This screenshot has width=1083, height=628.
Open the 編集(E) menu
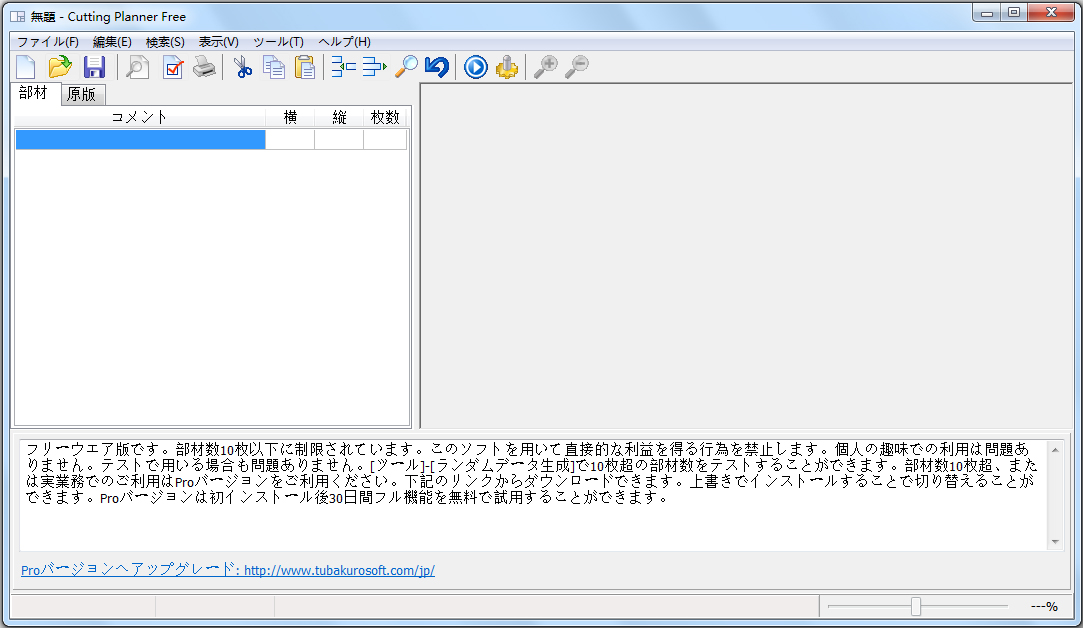(112, 42)
